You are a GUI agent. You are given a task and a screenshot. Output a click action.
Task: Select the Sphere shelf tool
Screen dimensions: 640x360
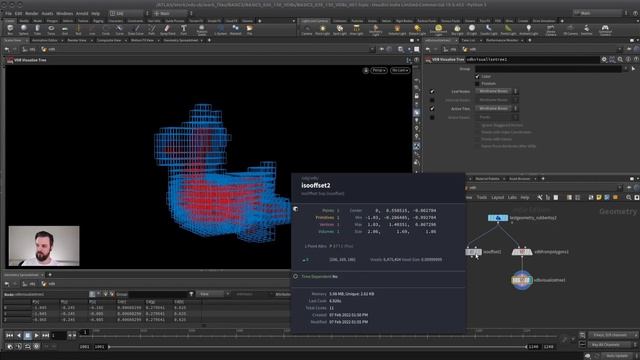24,29
